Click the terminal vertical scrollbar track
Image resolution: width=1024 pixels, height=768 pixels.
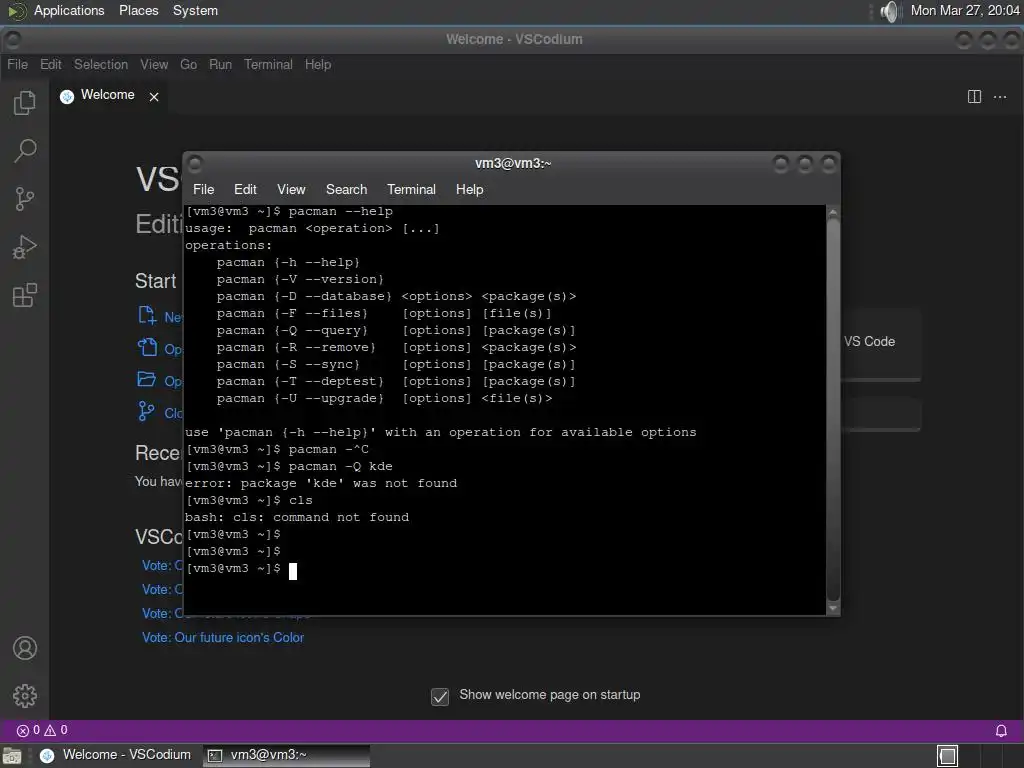pyautogui.click(x=833, y=410)
